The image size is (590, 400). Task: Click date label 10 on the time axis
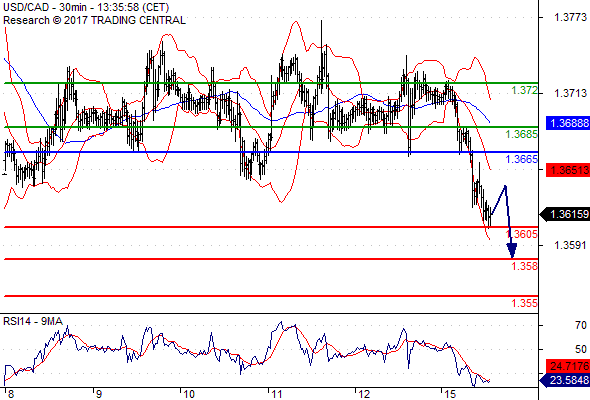pos(189,394)
